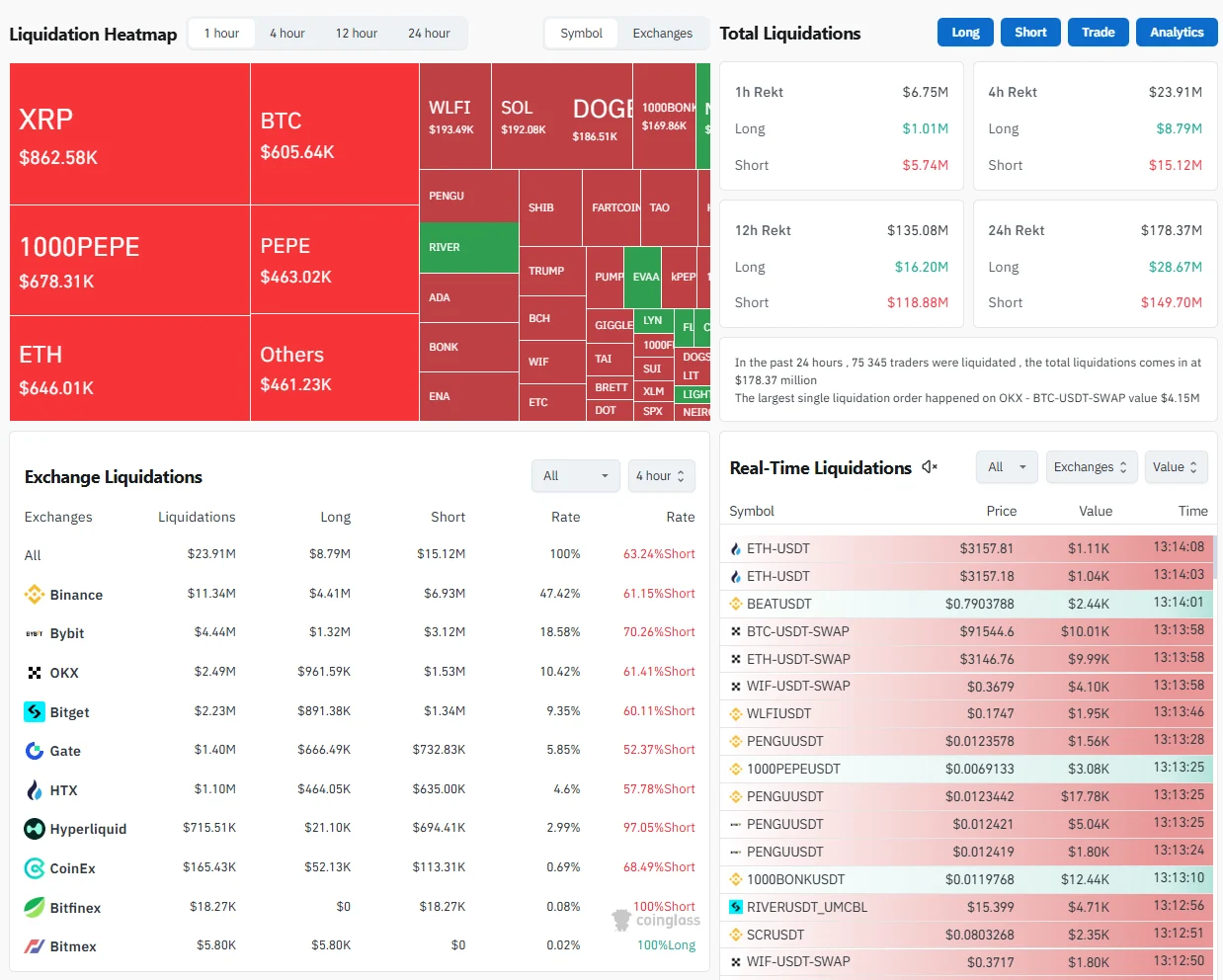The image size is (1223, 980).
Task: Click the 24h Rekt $178.37M value
Action: point(1172,230)
